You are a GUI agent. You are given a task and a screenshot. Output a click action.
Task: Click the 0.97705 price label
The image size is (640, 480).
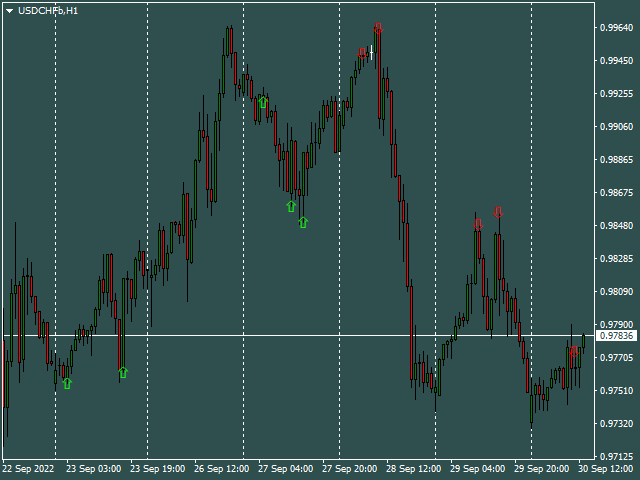pos(616,358)
